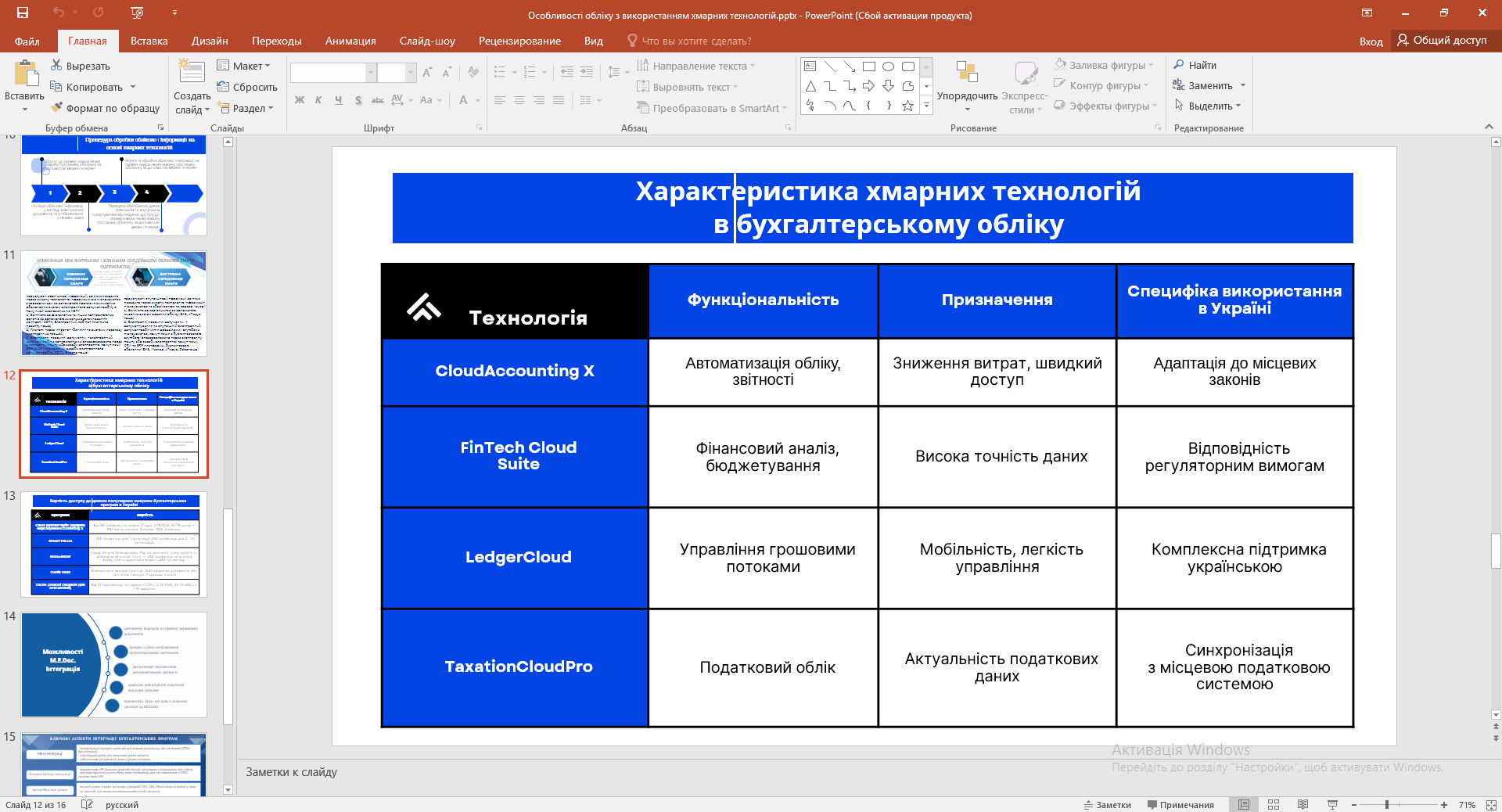
Task: Toggle Underline (Ч) formatting
Action: click(x=339, y=100)
